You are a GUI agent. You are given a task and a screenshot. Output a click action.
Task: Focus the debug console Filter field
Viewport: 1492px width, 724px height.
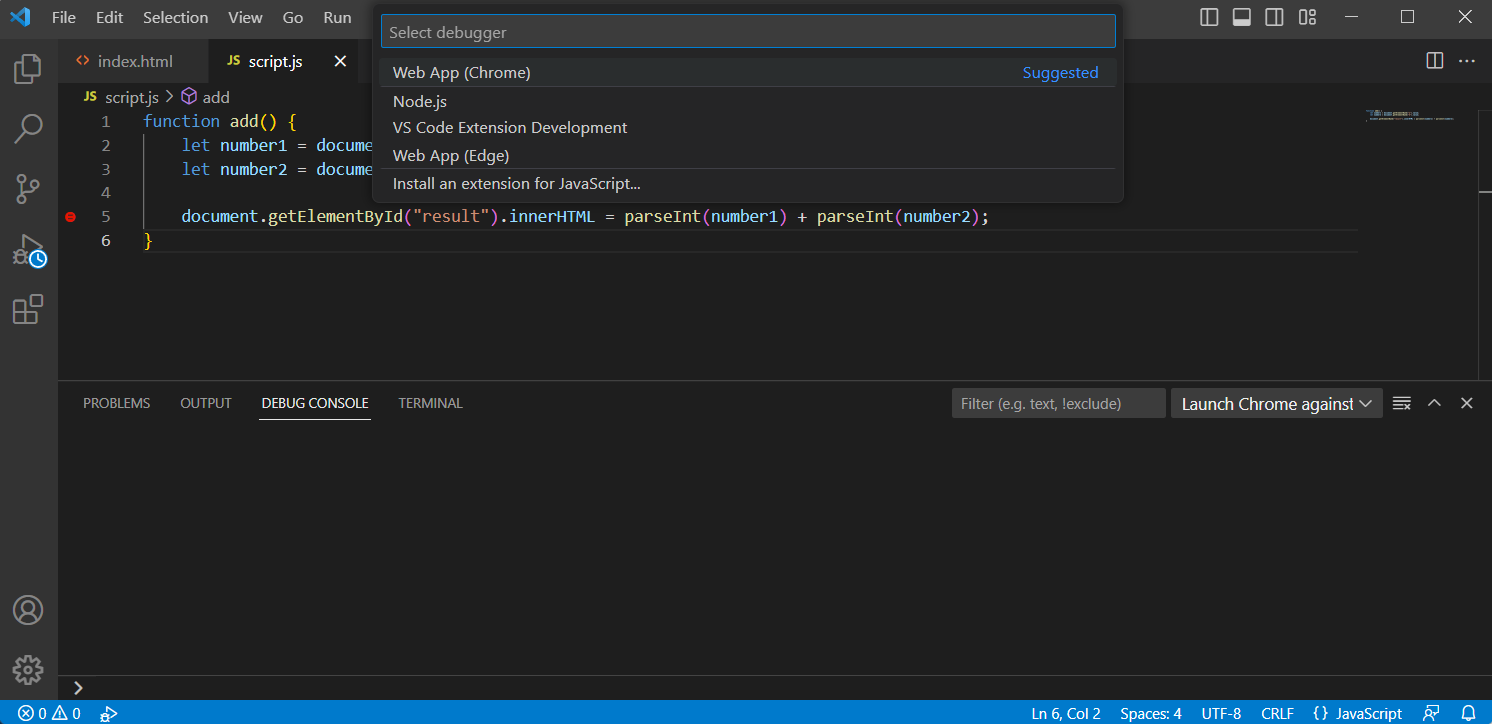(x=1058, y=403)
